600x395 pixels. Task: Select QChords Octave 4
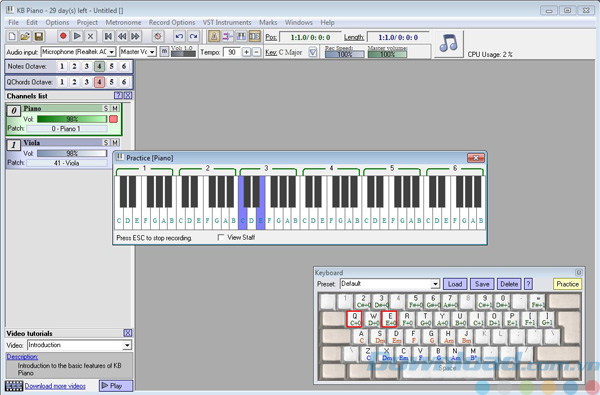coord(99,82)
